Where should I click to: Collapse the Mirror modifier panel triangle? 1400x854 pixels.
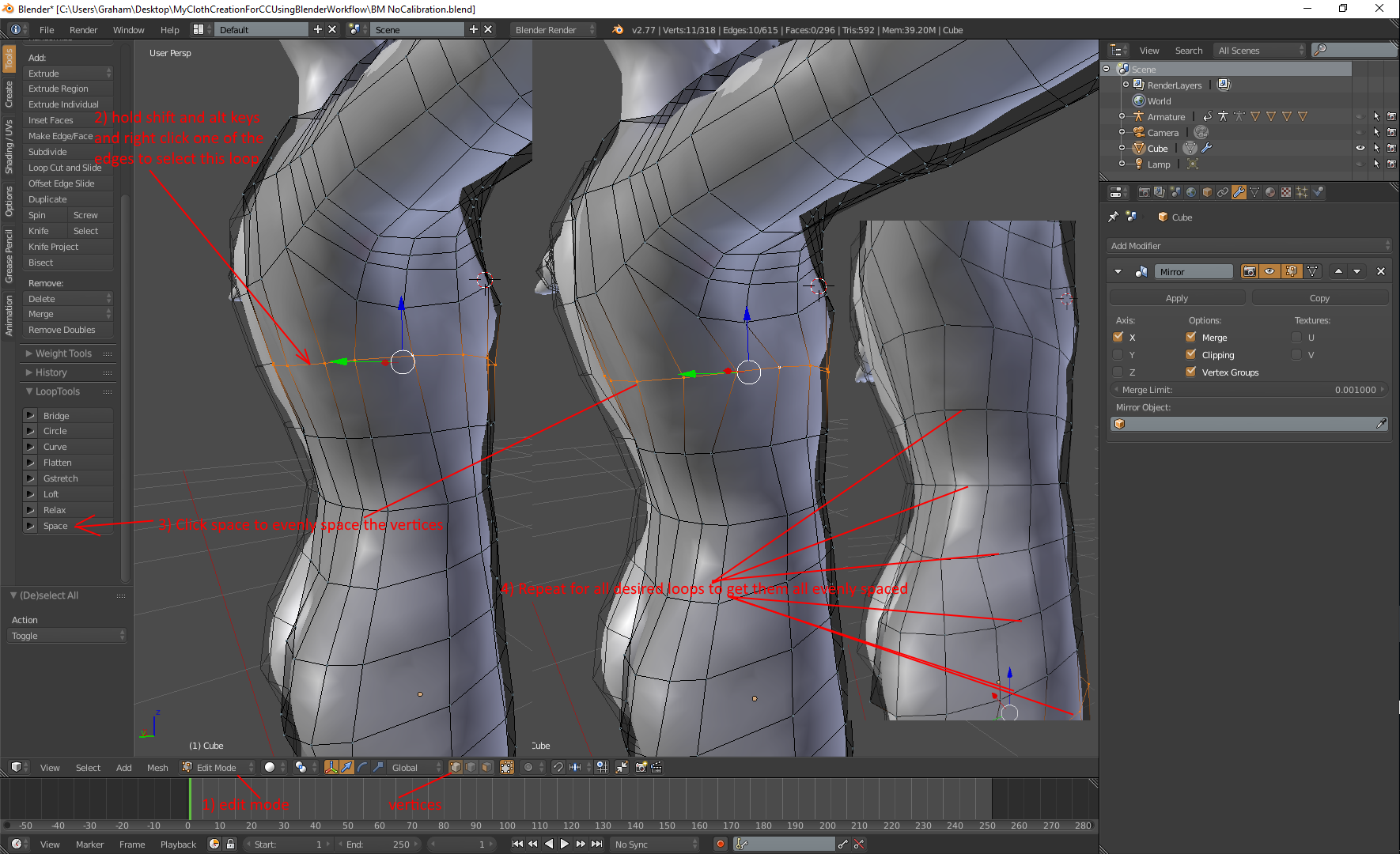click(x=1118, y=271)
